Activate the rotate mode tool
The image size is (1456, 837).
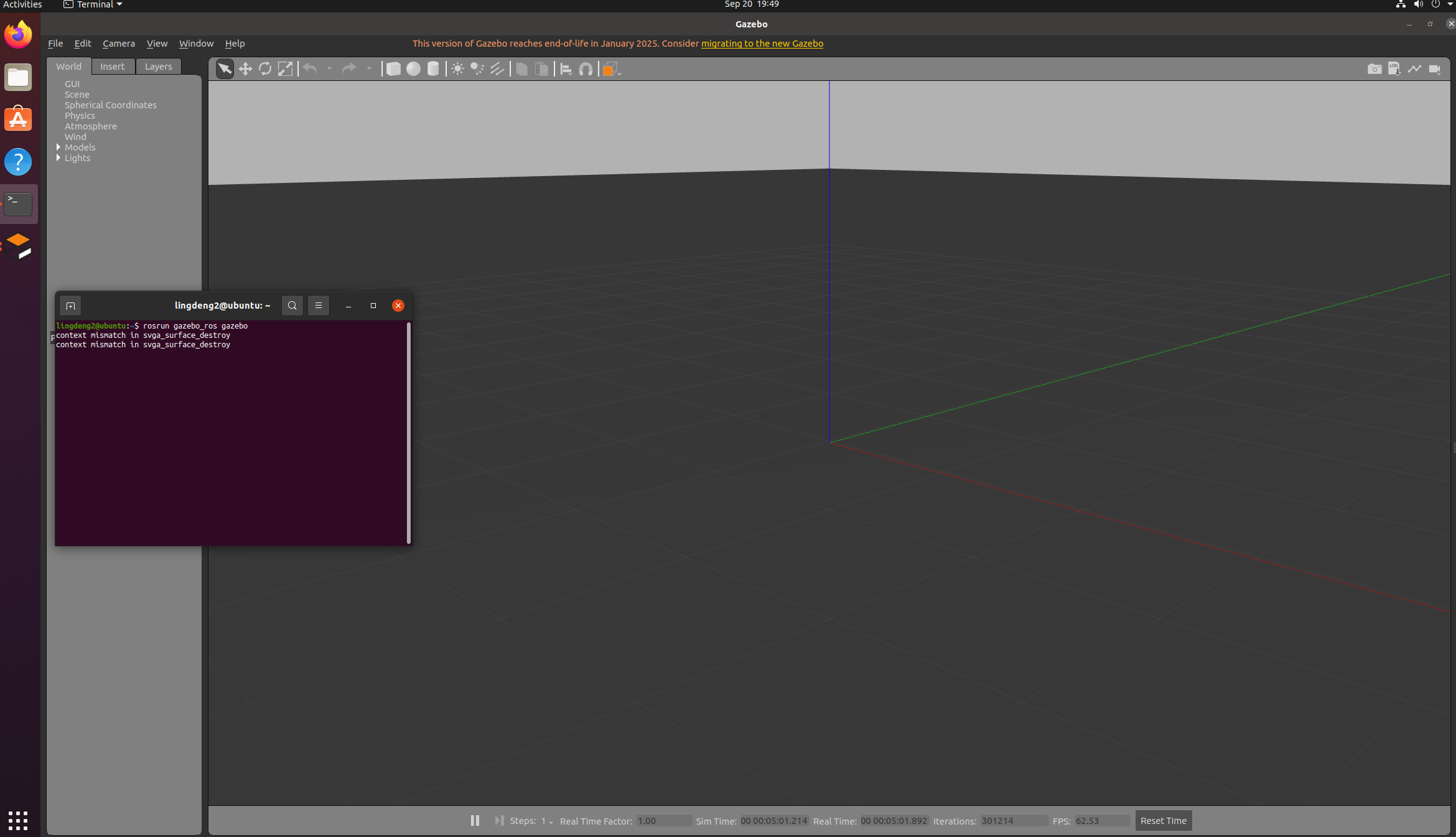[265, 69]
